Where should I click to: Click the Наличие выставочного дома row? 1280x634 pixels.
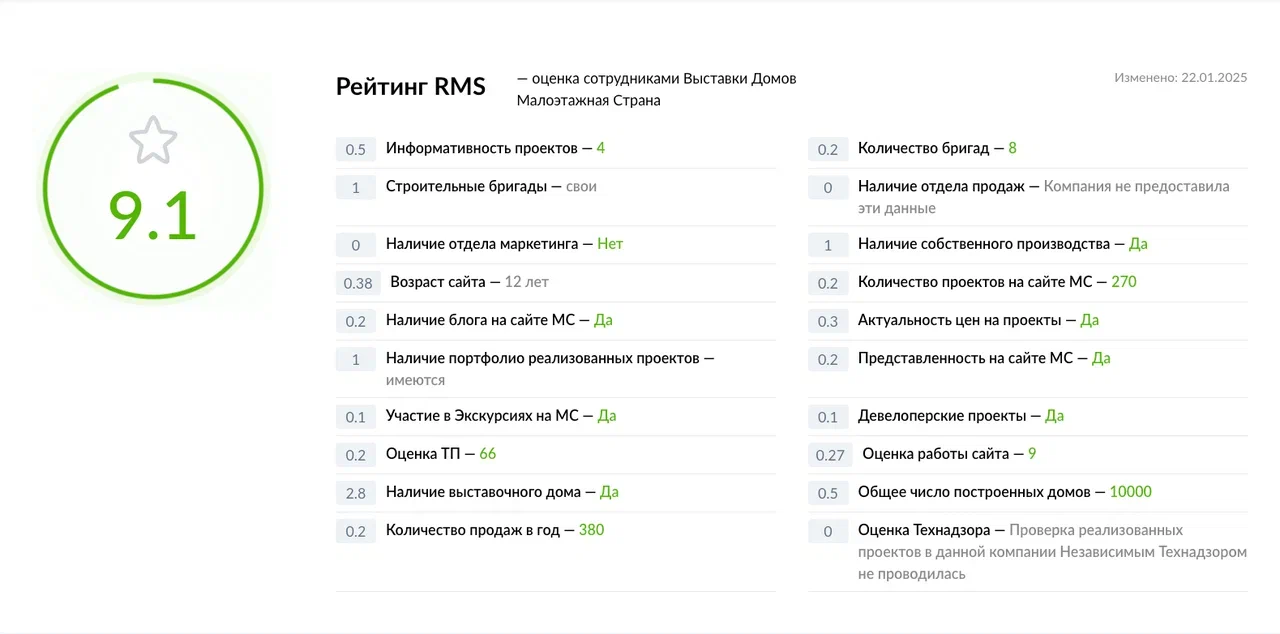point(556,492)
